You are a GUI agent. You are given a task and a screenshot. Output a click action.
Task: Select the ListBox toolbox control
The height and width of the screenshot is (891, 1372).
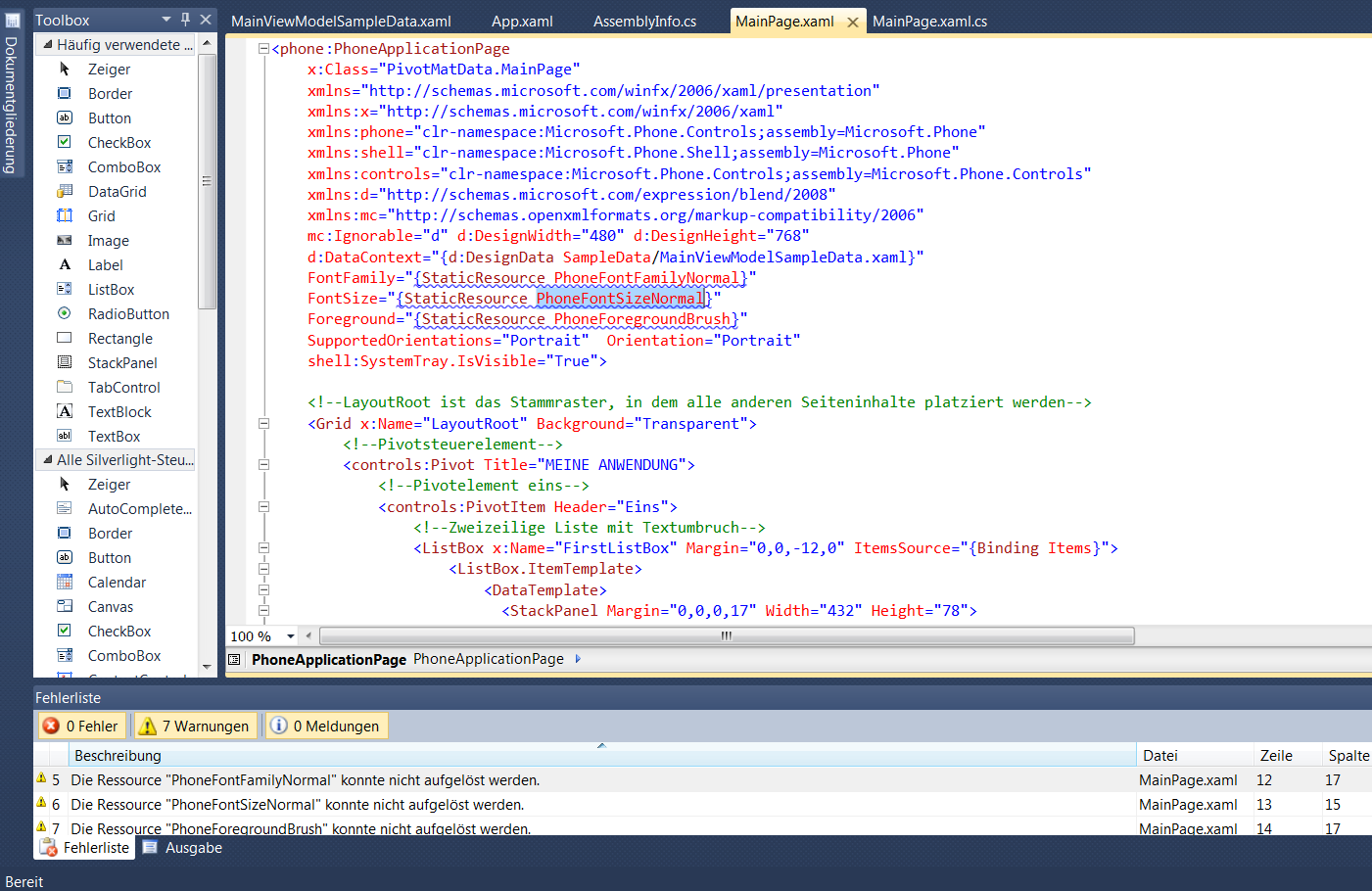(112, 290)
